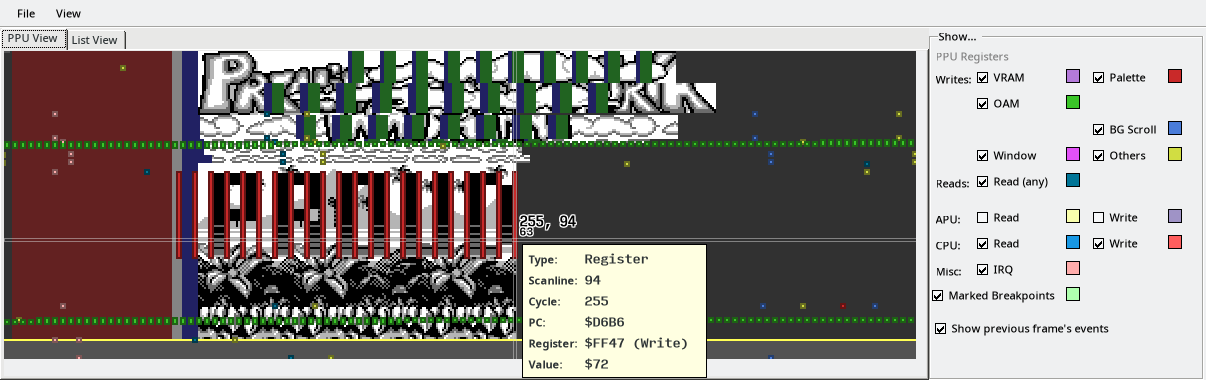
Task: Click the green OAM color swatch
Action: point(1073,102)
